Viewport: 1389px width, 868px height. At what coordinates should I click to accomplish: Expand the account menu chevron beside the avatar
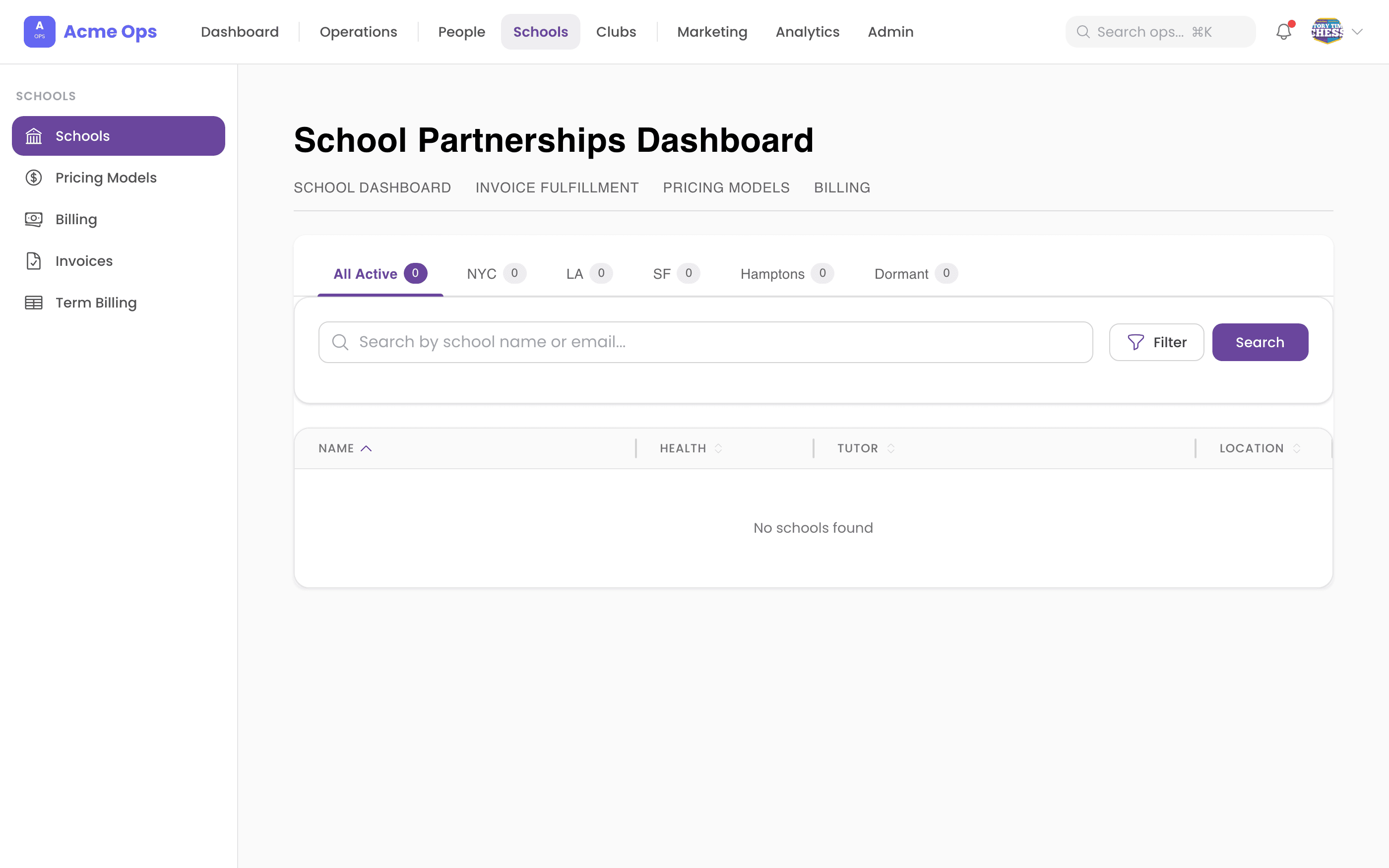[x=1357, y=32]
